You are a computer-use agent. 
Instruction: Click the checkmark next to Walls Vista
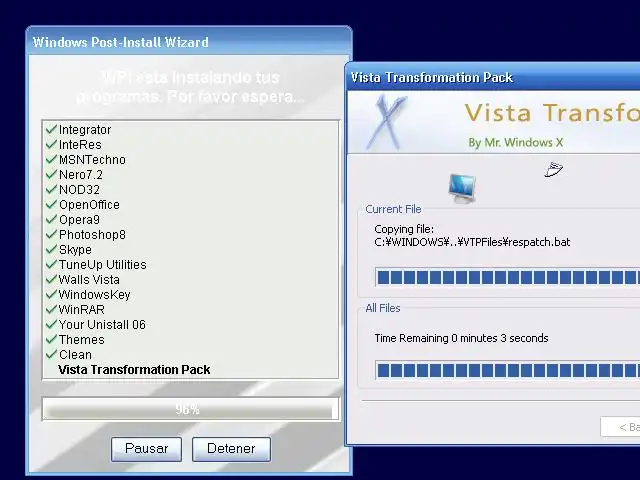point(51,279)
